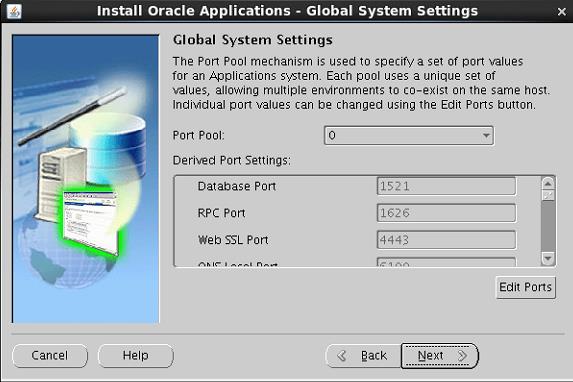Image resolution: width=573 pixels, height=382 pixels.
Task: Click the Cancel button
Action: coord(50,355)
